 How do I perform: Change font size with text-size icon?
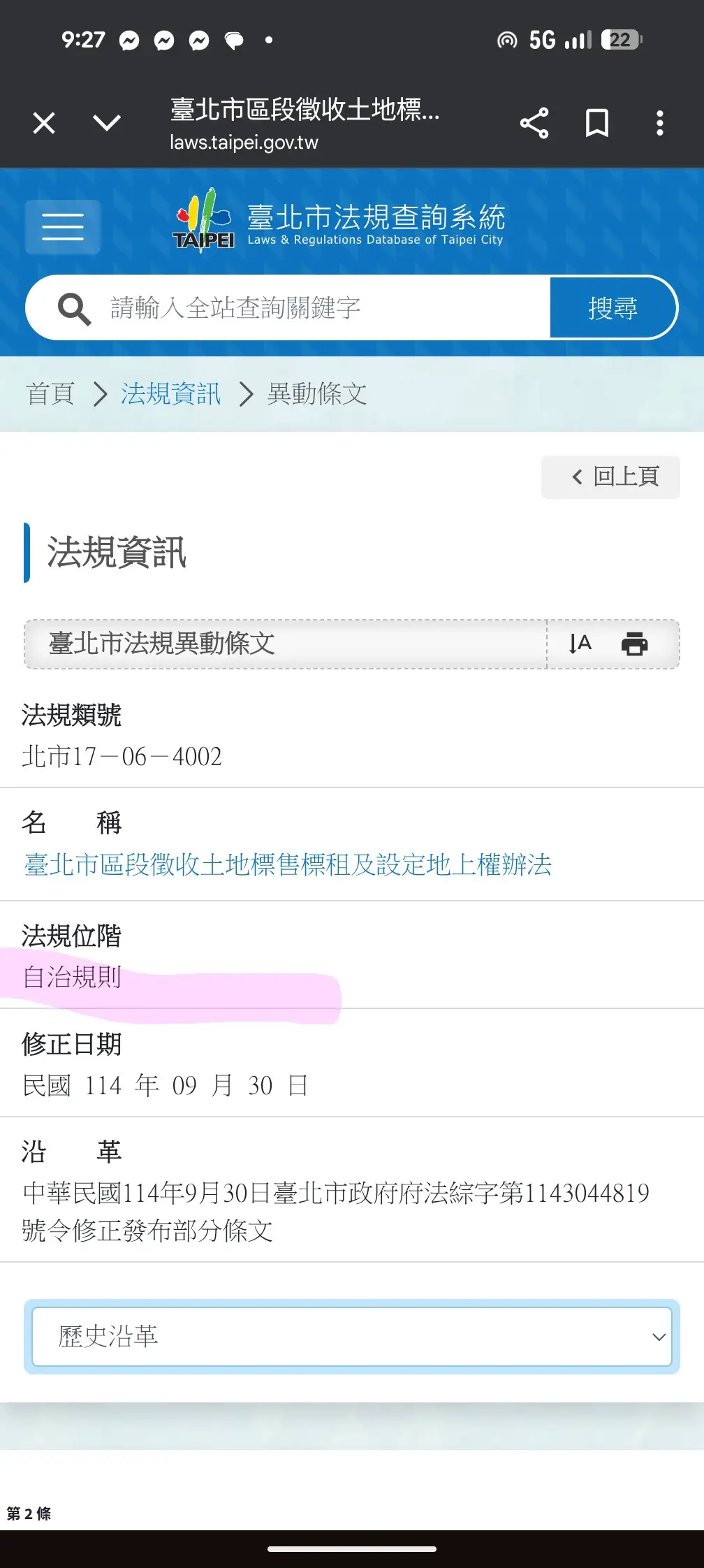tap(580, 644)
